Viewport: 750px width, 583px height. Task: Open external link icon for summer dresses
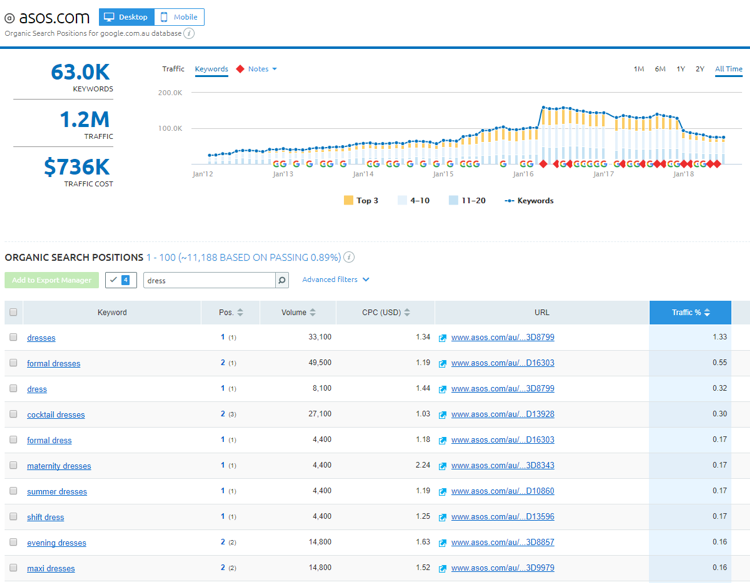point(442,492)
